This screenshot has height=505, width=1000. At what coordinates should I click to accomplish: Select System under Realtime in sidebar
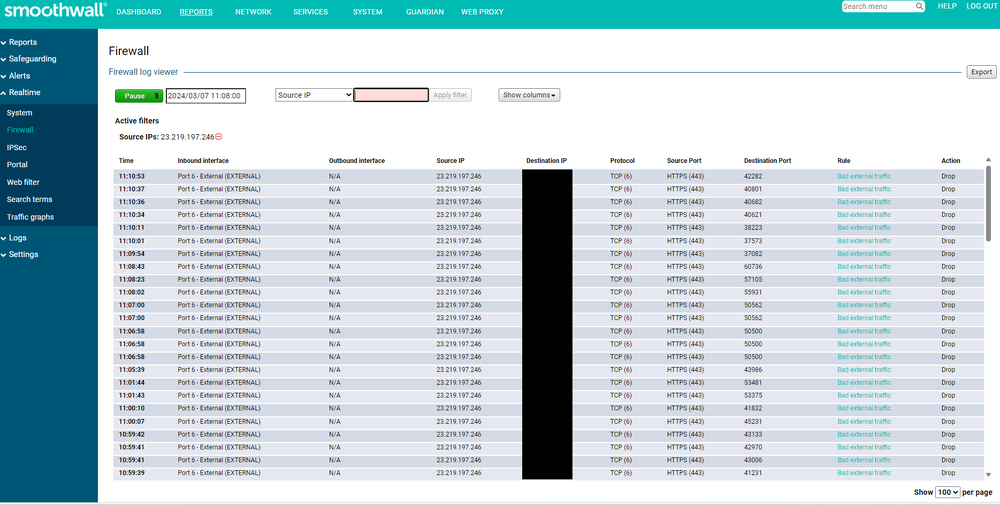click(x=19, y=113)
